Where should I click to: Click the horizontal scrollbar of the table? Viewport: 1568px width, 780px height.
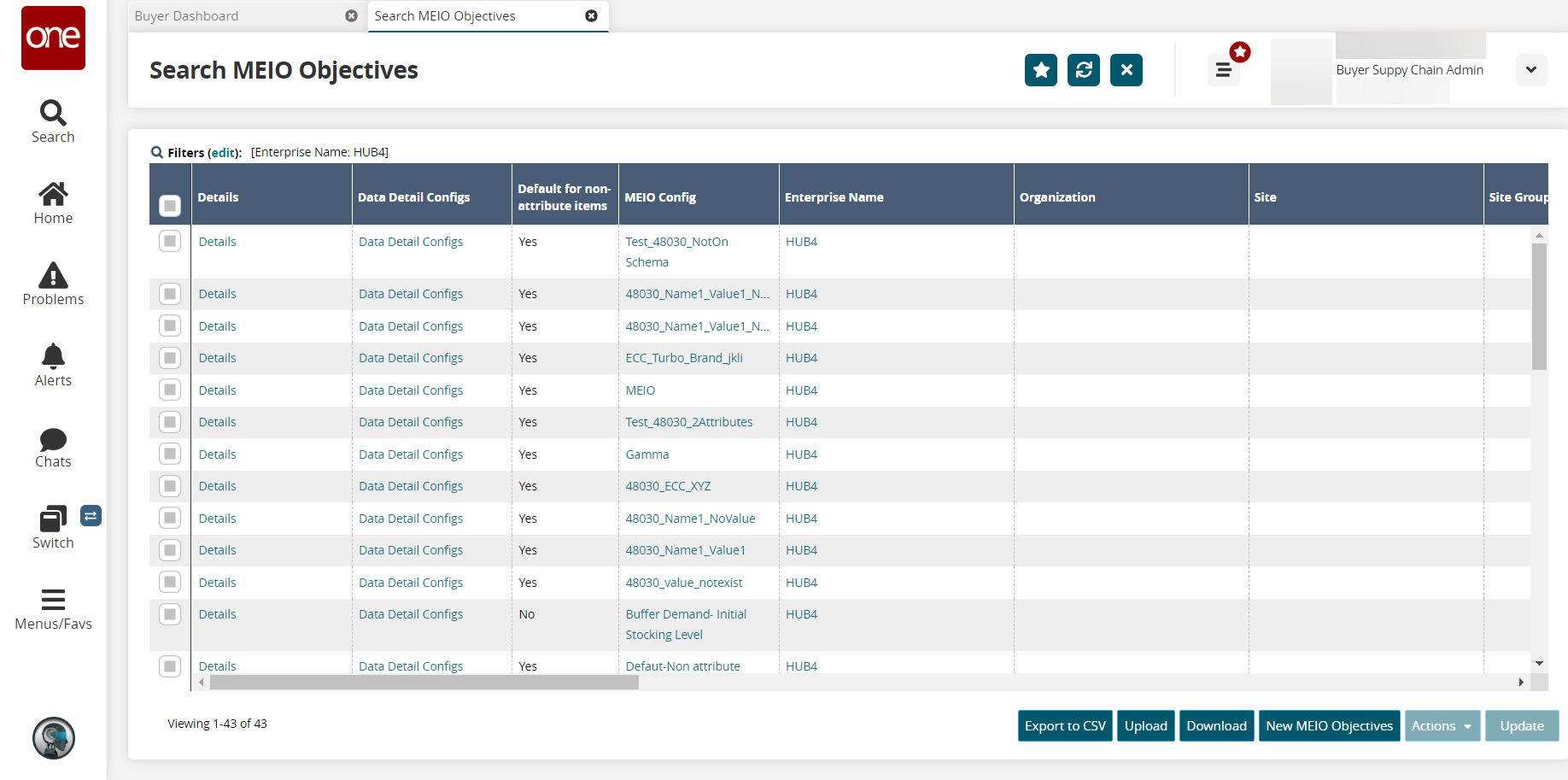click(x=424, y=683)
